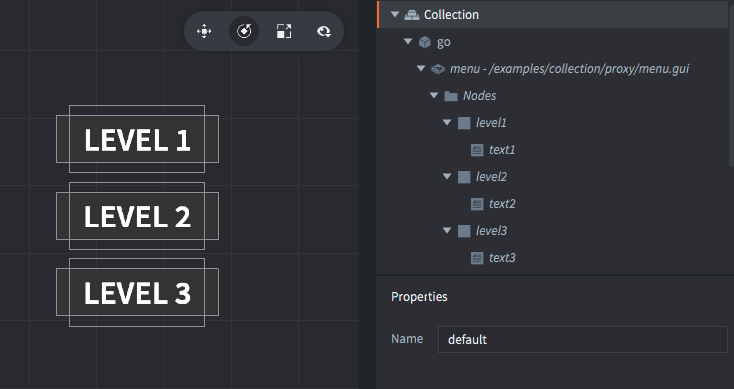The height and width of the screenshot is (389, 734).
Task: Collapse the Nodes folder
Action: tap(434, 95)
